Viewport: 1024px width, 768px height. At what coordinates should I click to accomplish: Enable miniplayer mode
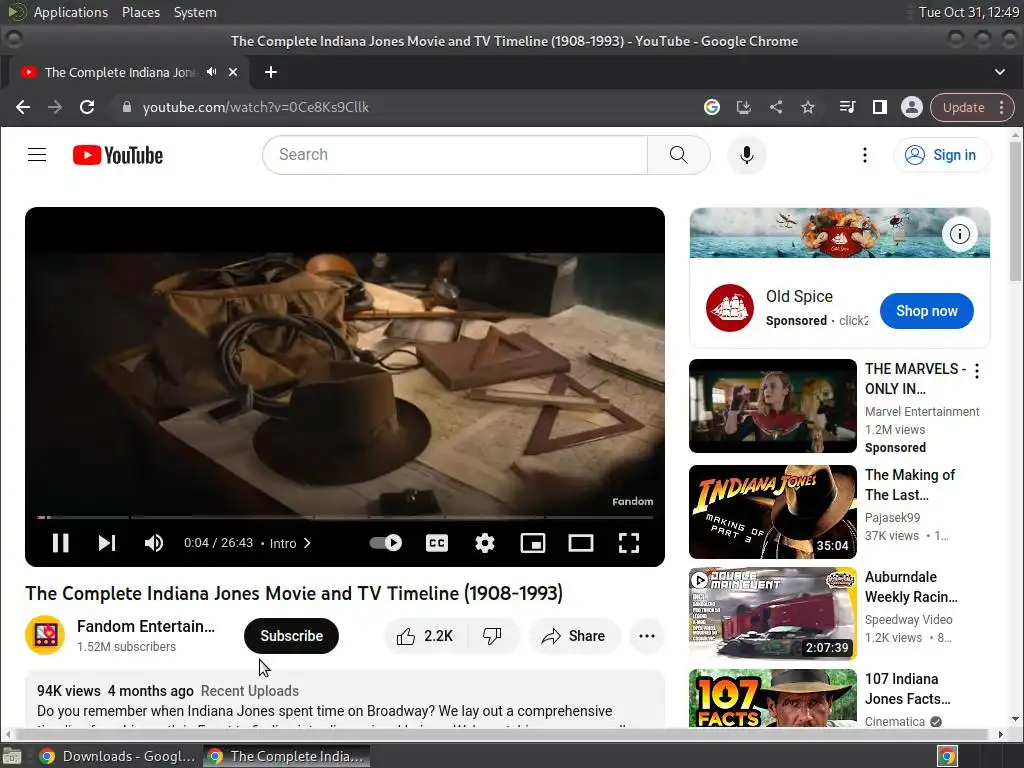533,543
